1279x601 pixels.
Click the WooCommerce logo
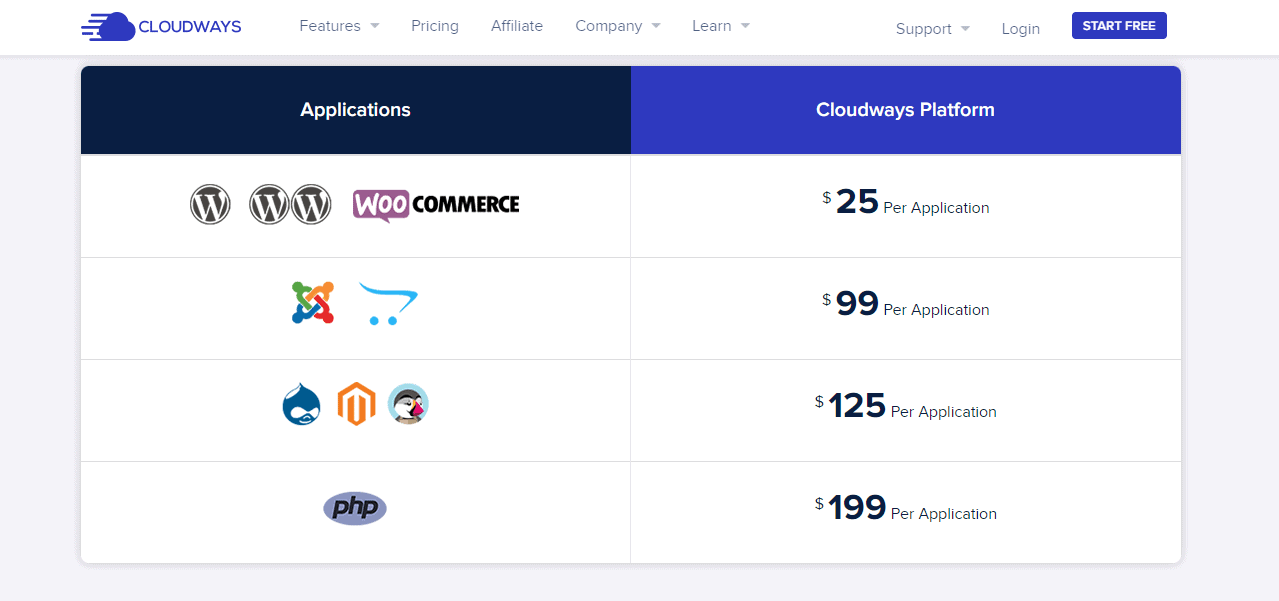[x=436, y=205]
